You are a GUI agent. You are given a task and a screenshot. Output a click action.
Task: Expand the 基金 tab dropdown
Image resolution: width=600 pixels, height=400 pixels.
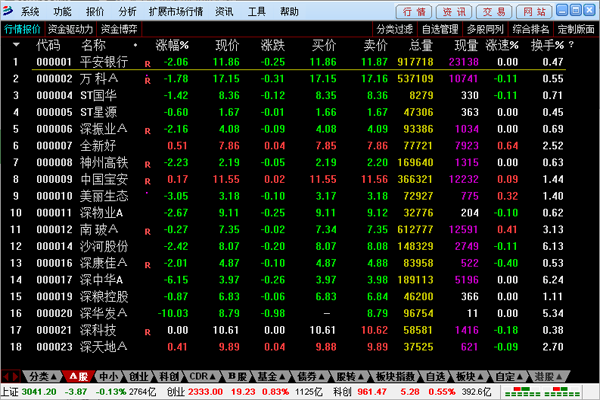282,377
